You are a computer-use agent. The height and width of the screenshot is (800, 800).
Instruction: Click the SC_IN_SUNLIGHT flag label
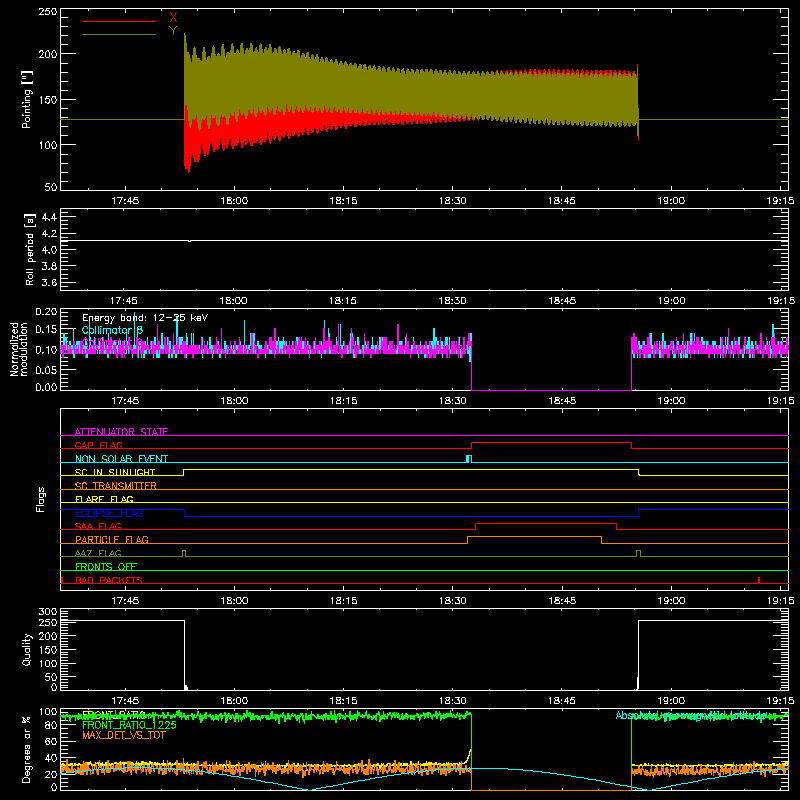pyautogui.click(x=115, y=472)
